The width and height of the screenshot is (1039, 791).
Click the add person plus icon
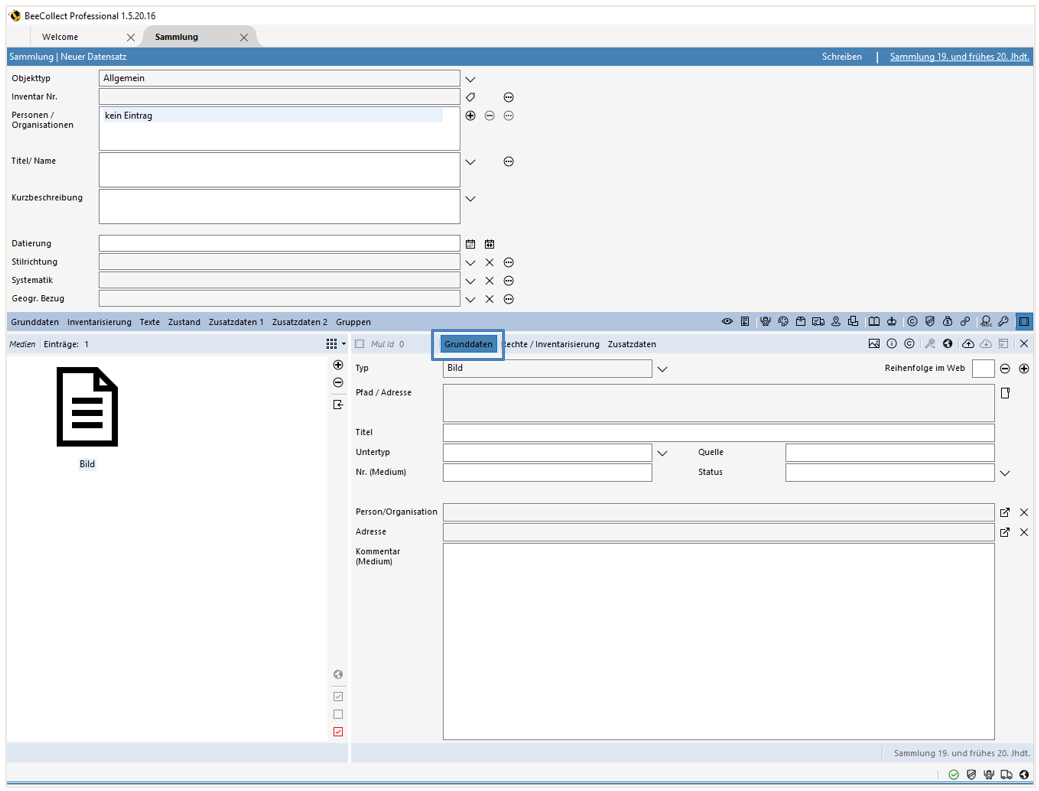click(470, 116)
